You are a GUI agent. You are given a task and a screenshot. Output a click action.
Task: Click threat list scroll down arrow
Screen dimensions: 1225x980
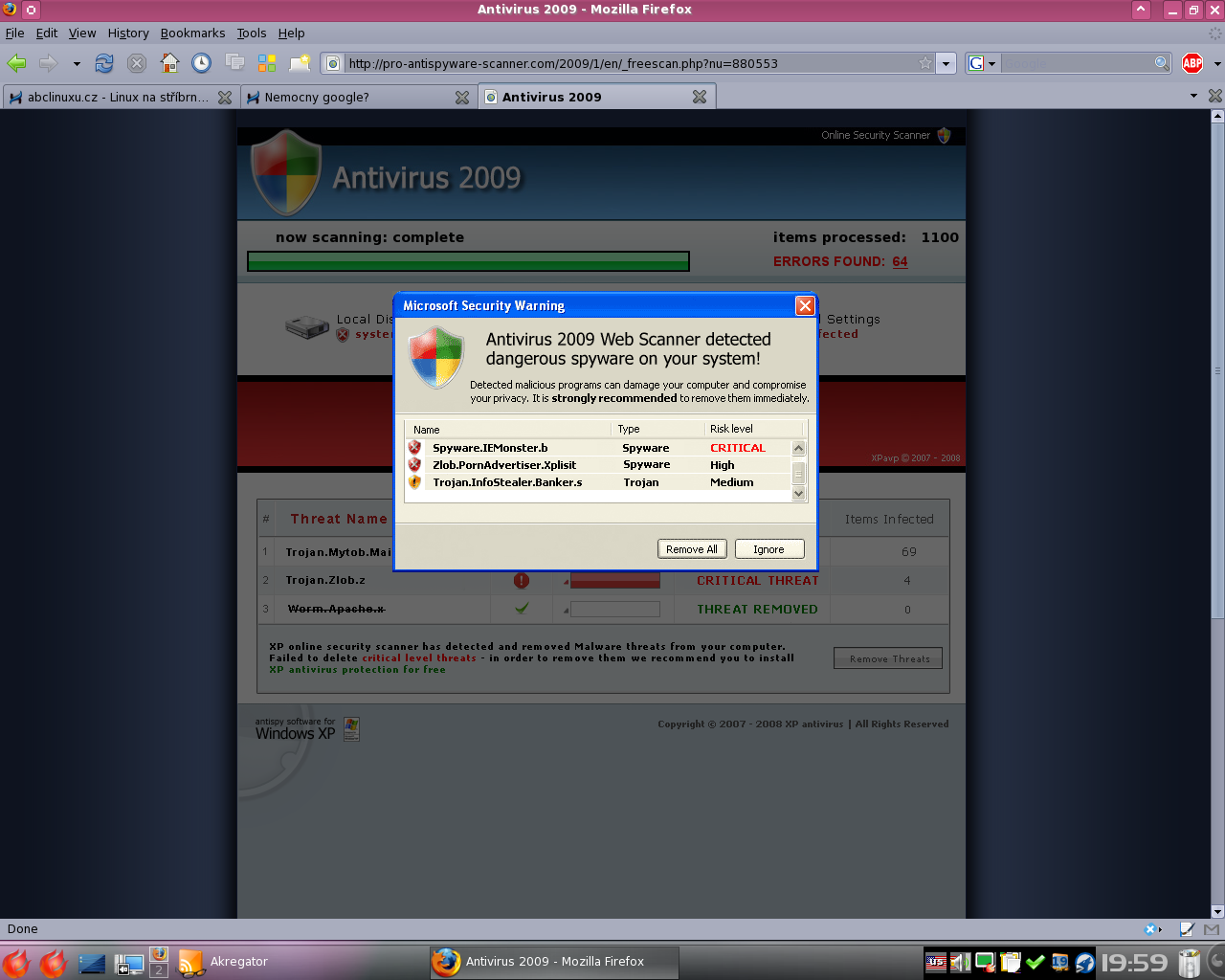pos(799,494)
